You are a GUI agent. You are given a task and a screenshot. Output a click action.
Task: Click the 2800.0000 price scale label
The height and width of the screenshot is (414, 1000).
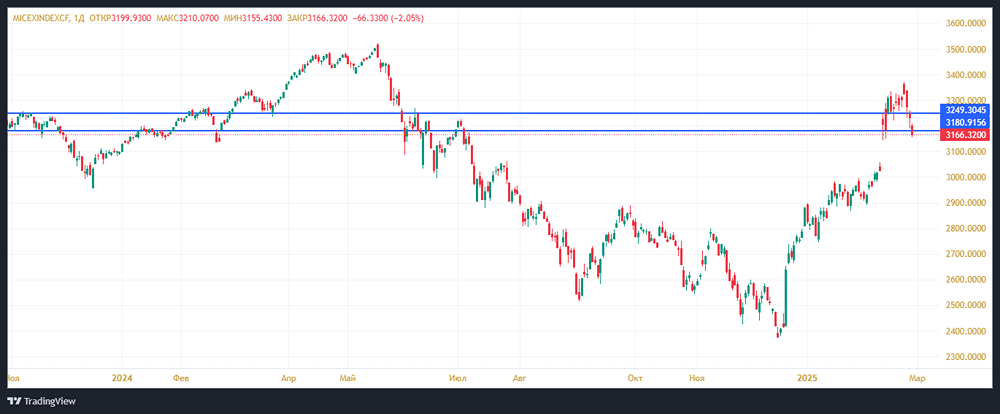tap(968, 229)
